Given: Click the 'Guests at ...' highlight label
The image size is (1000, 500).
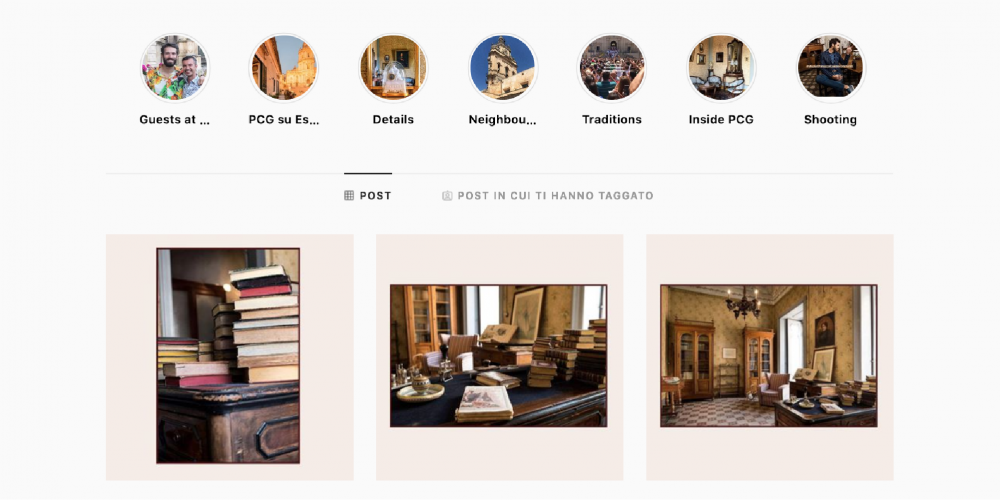Looking at the screenshot, I should click(x=175, y=119).
